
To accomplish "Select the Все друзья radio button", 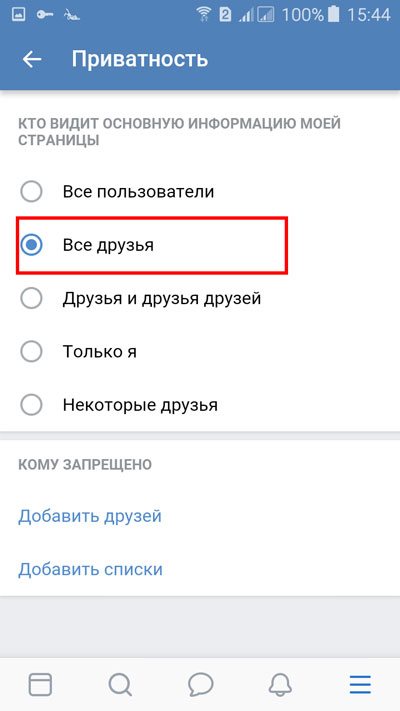I will coord(31,245).
